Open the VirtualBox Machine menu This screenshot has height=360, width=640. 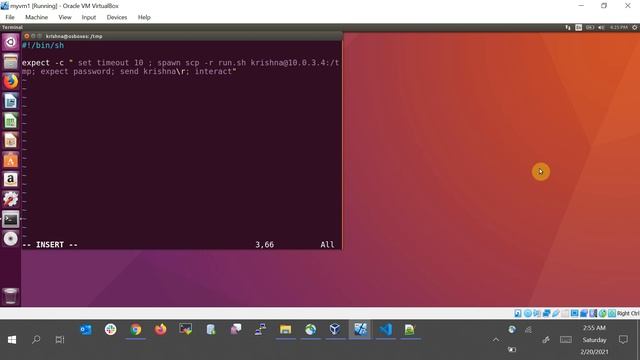click(x=36, y=17)
